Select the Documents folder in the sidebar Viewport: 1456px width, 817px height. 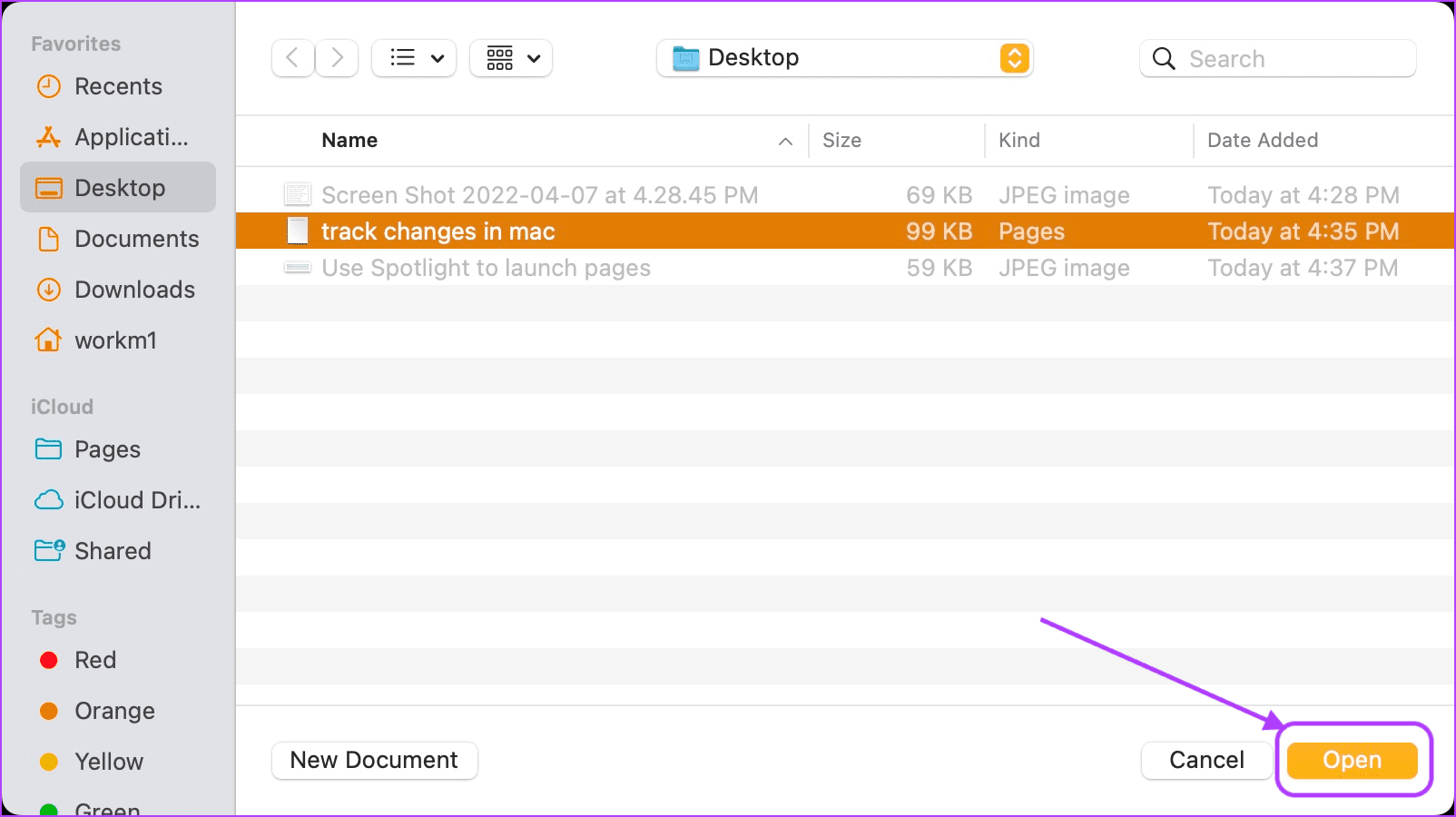click(x=118, y=239)
